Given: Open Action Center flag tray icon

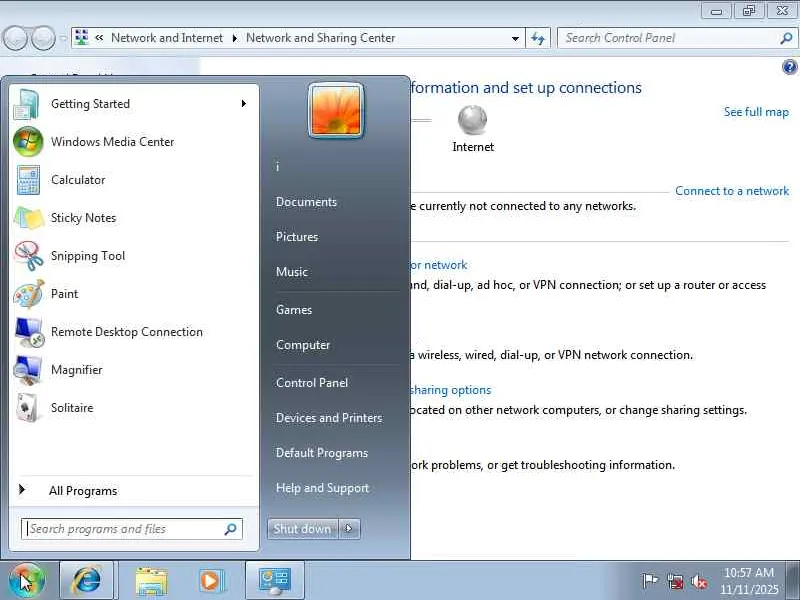Looking at the screenshot, I should pyautogui.click(x=649, y=581).
